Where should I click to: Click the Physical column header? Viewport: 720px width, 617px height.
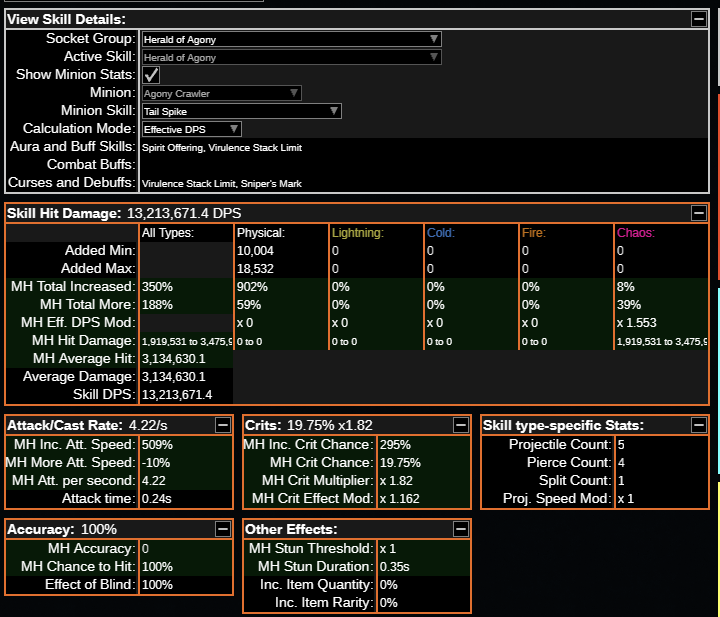point(261,233)
